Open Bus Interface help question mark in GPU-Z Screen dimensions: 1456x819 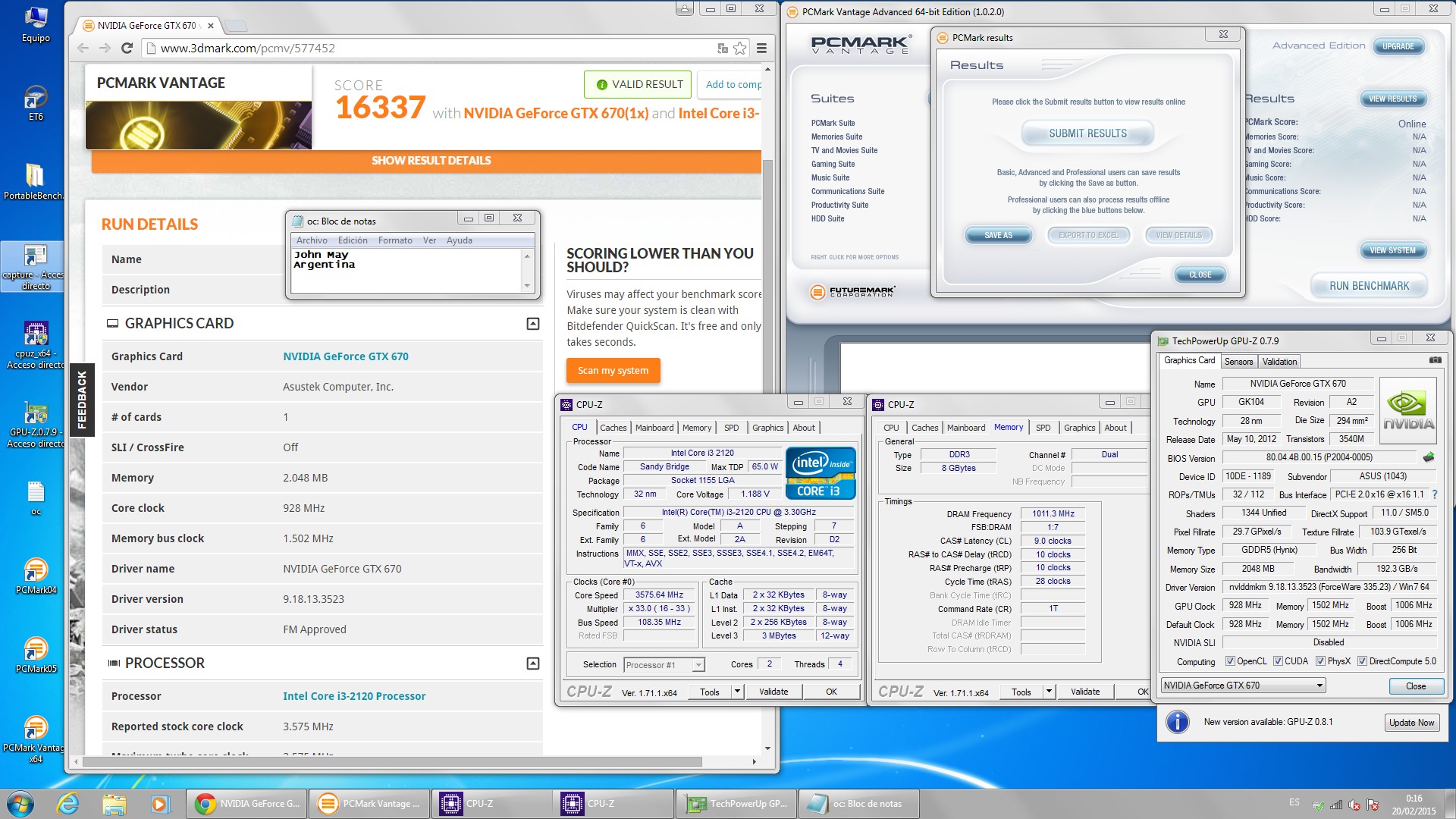(x=1435, y=494)
